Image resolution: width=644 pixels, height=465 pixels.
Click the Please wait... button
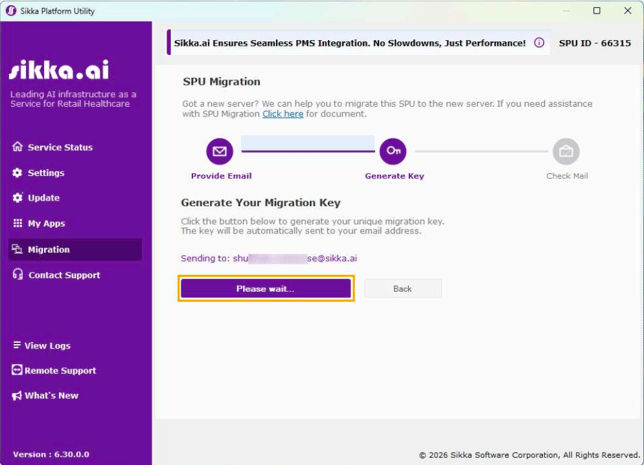tap(266, 288)
